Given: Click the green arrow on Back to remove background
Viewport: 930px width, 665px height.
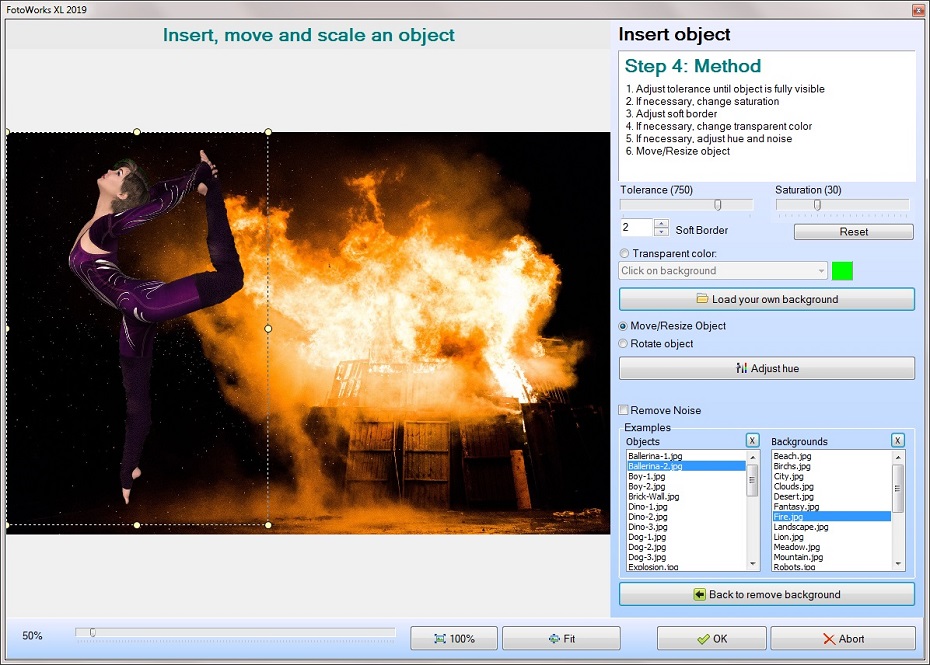Looking at the screenshot, I should point(698,594).
